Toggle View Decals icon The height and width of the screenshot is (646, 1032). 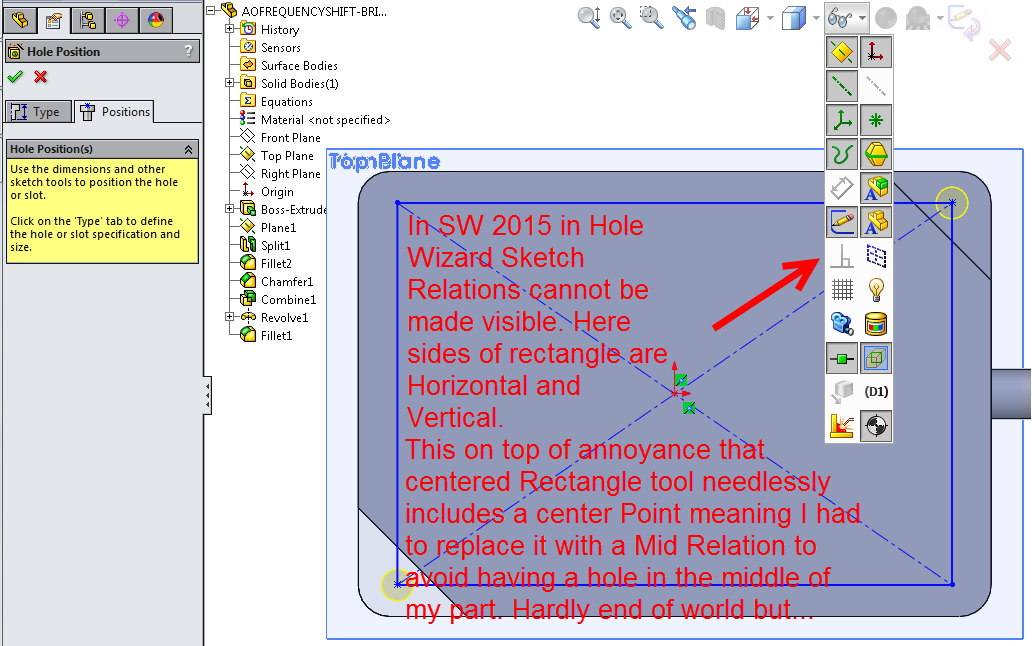tap(876, 324)
